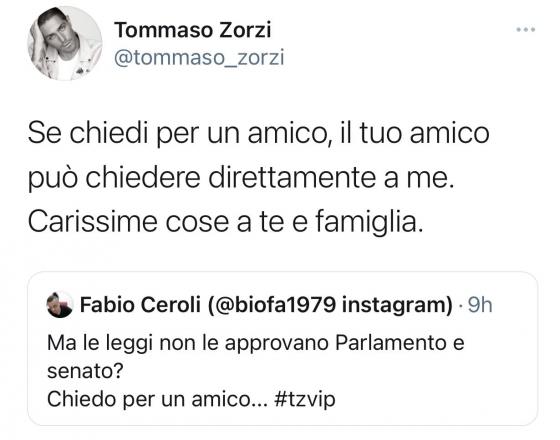Open the three-dot more options menu
This screenshot has width=560, height=440.
[x=525, y=30]
